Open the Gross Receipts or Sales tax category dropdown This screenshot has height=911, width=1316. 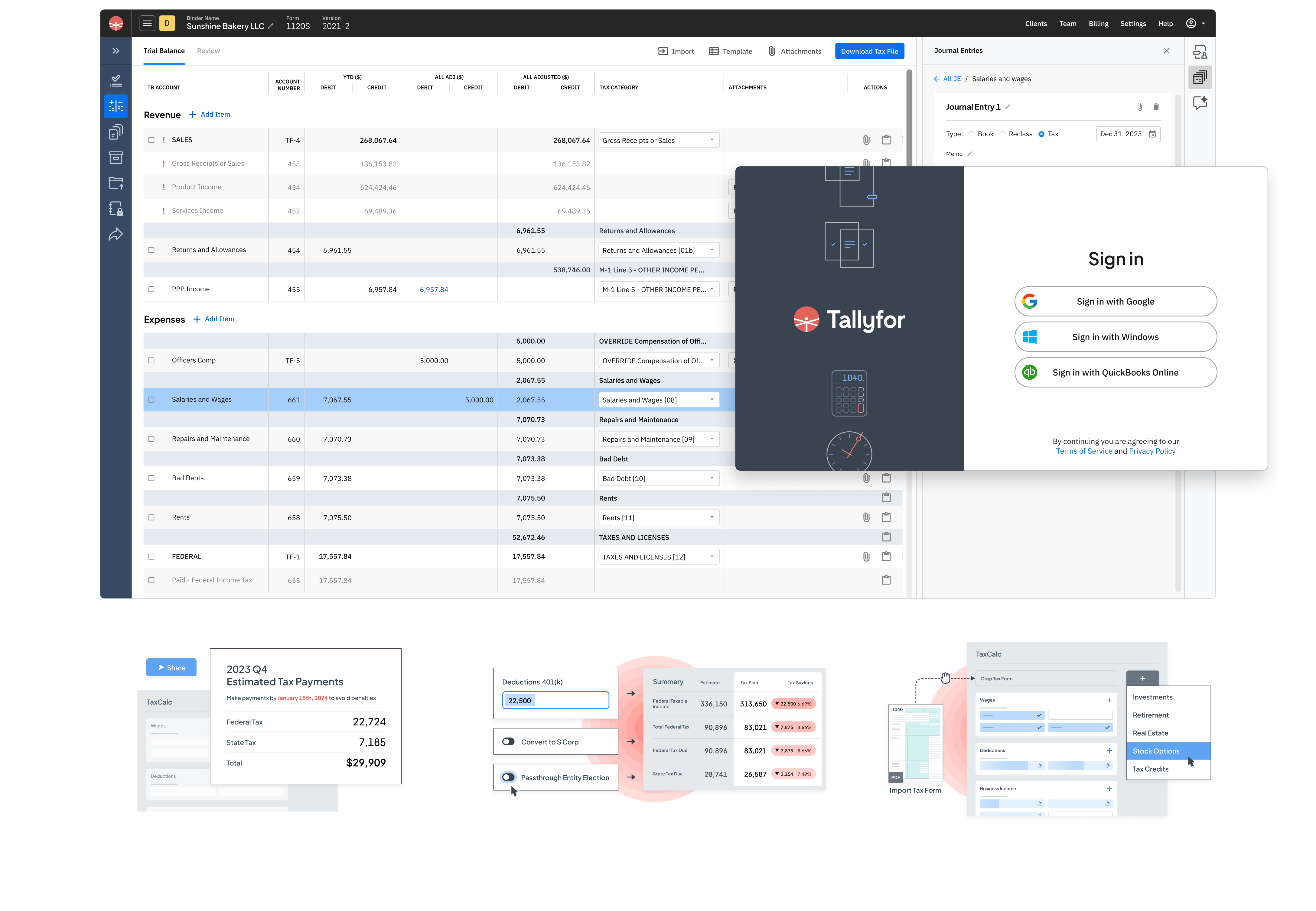(658, 141)
